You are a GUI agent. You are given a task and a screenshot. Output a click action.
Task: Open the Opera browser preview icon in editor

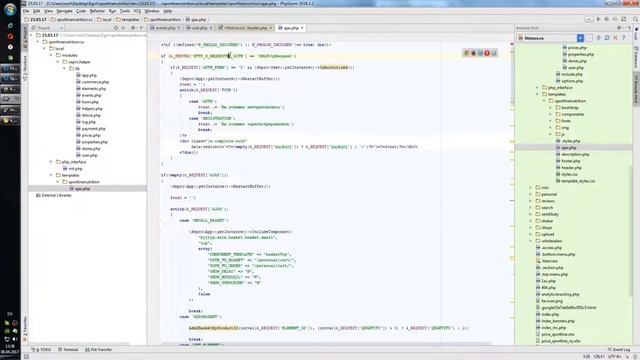487,53
